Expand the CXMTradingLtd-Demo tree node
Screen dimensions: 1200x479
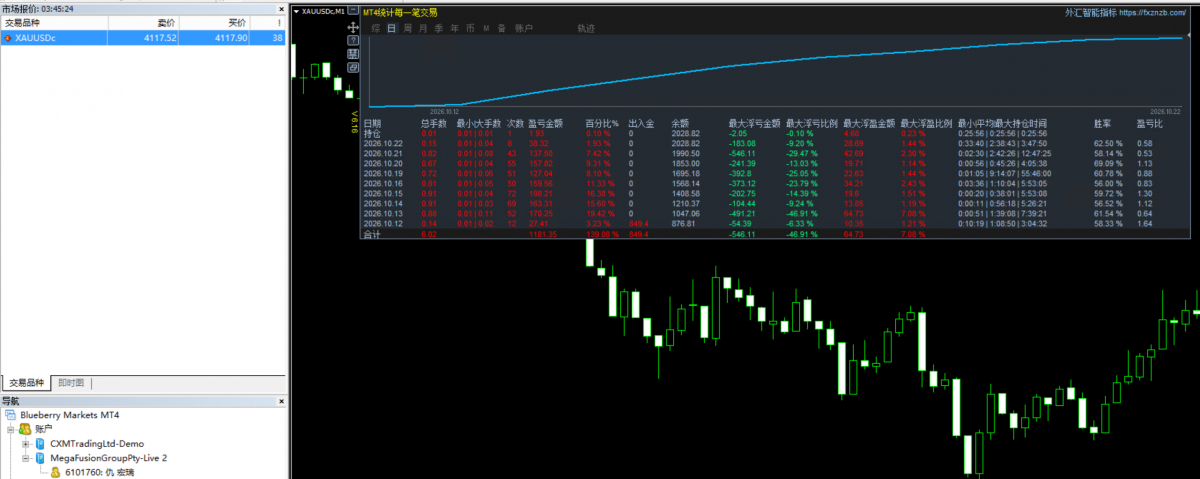point(26,443)
